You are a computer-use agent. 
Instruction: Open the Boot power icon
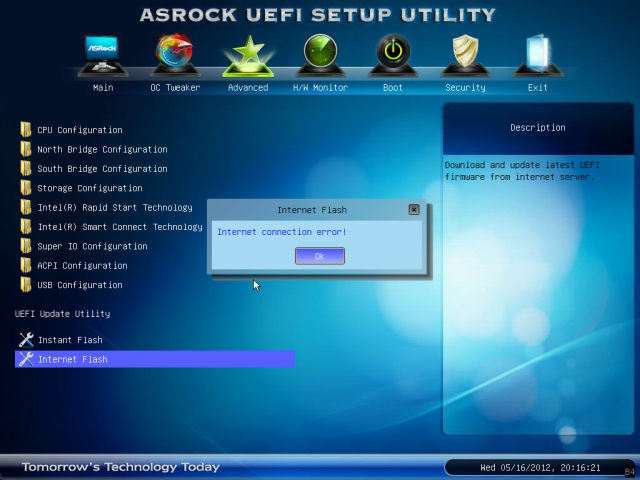click(x=393, y=56)
